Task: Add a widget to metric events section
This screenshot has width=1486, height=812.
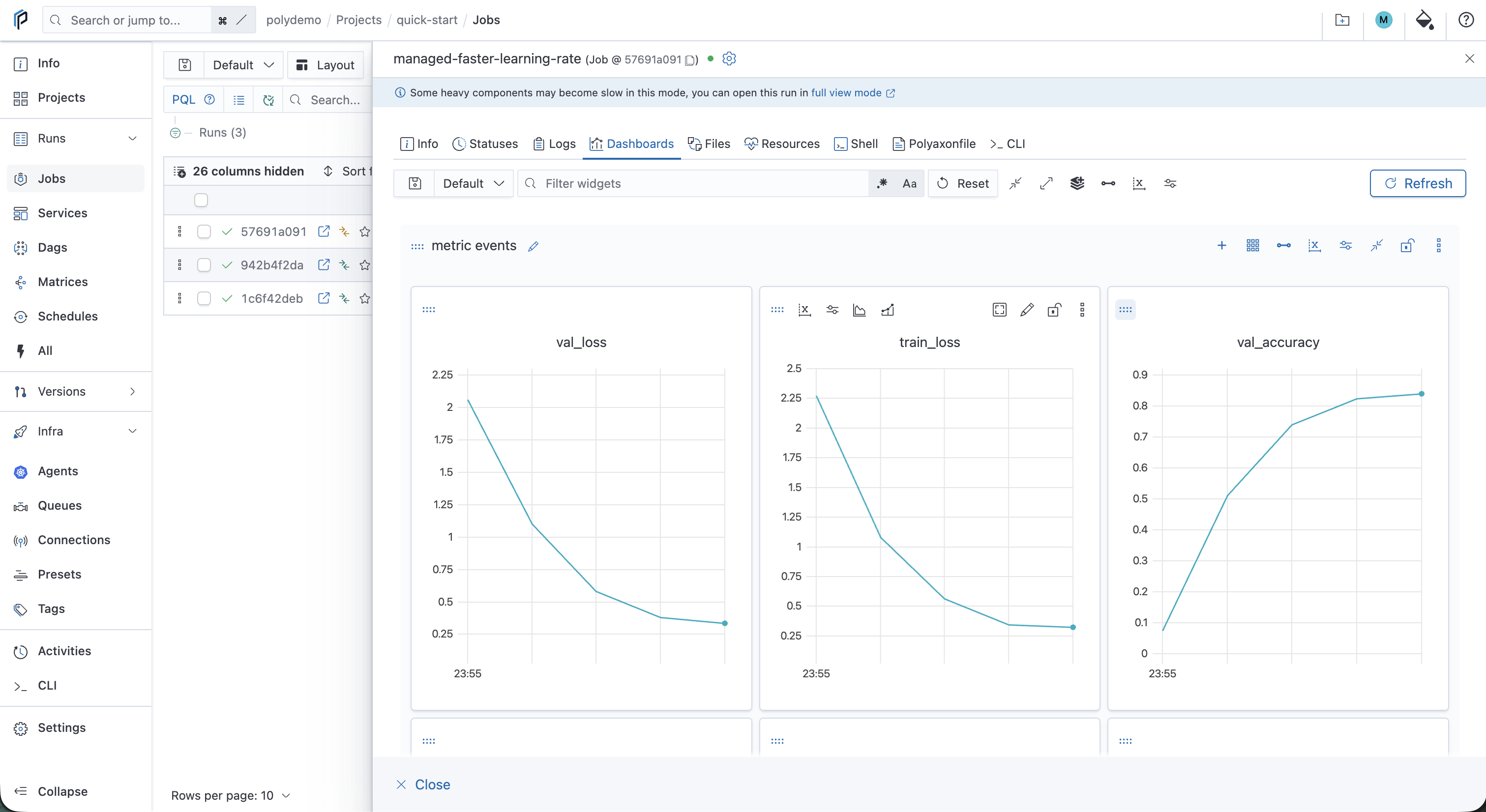Action: coord(1222,246)
